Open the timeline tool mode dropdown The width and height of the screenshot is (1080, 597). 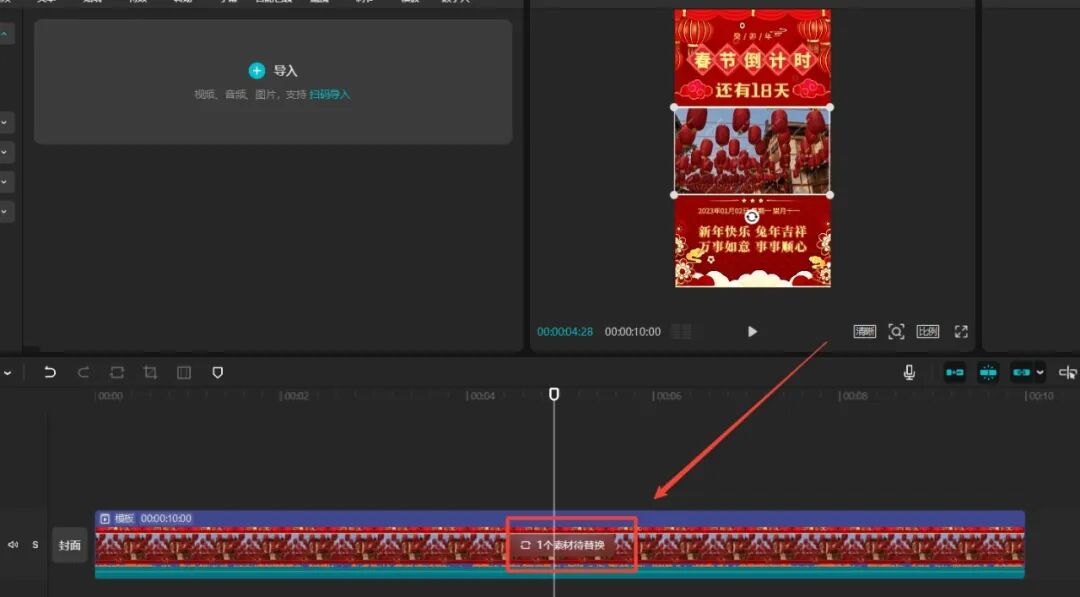click(x=7, y=372)
